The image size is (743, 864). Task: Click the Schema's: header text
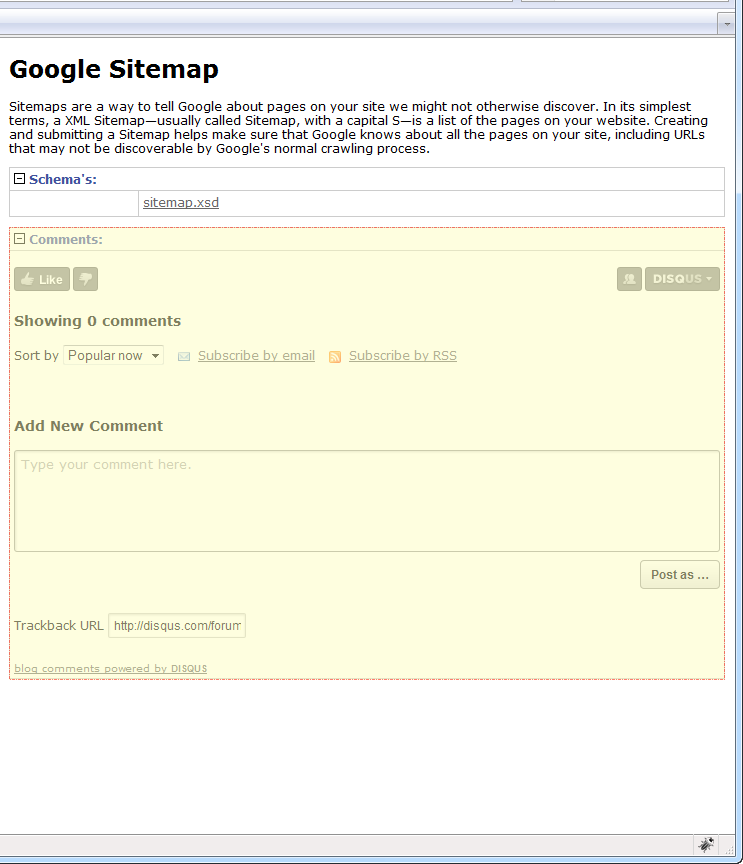coord(63,179)
